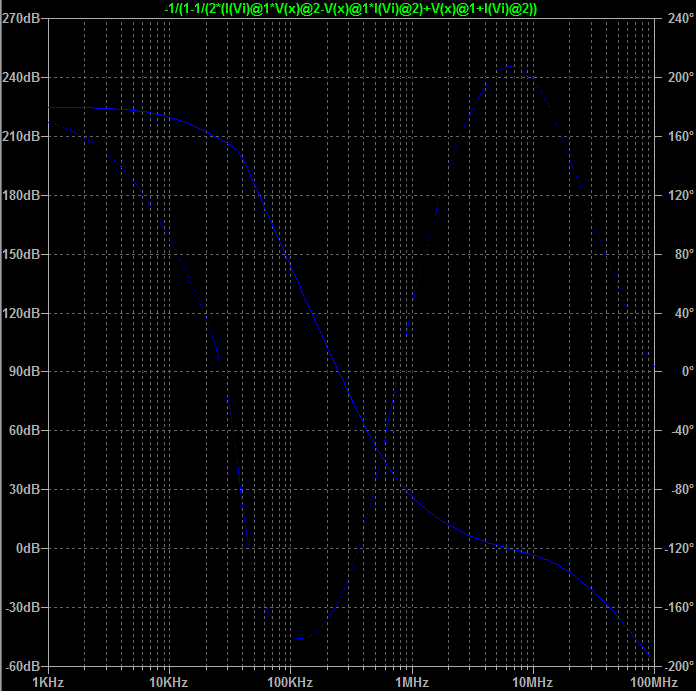The height and width of the screenshot is (691, 696).
Task: Click the 200° right phase axis label
Action: (680, 77)
